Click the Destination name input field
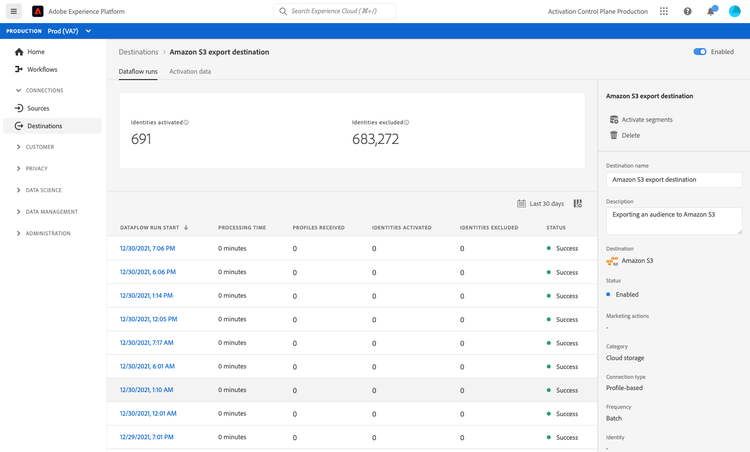750x452 pixels. point(674,180)
